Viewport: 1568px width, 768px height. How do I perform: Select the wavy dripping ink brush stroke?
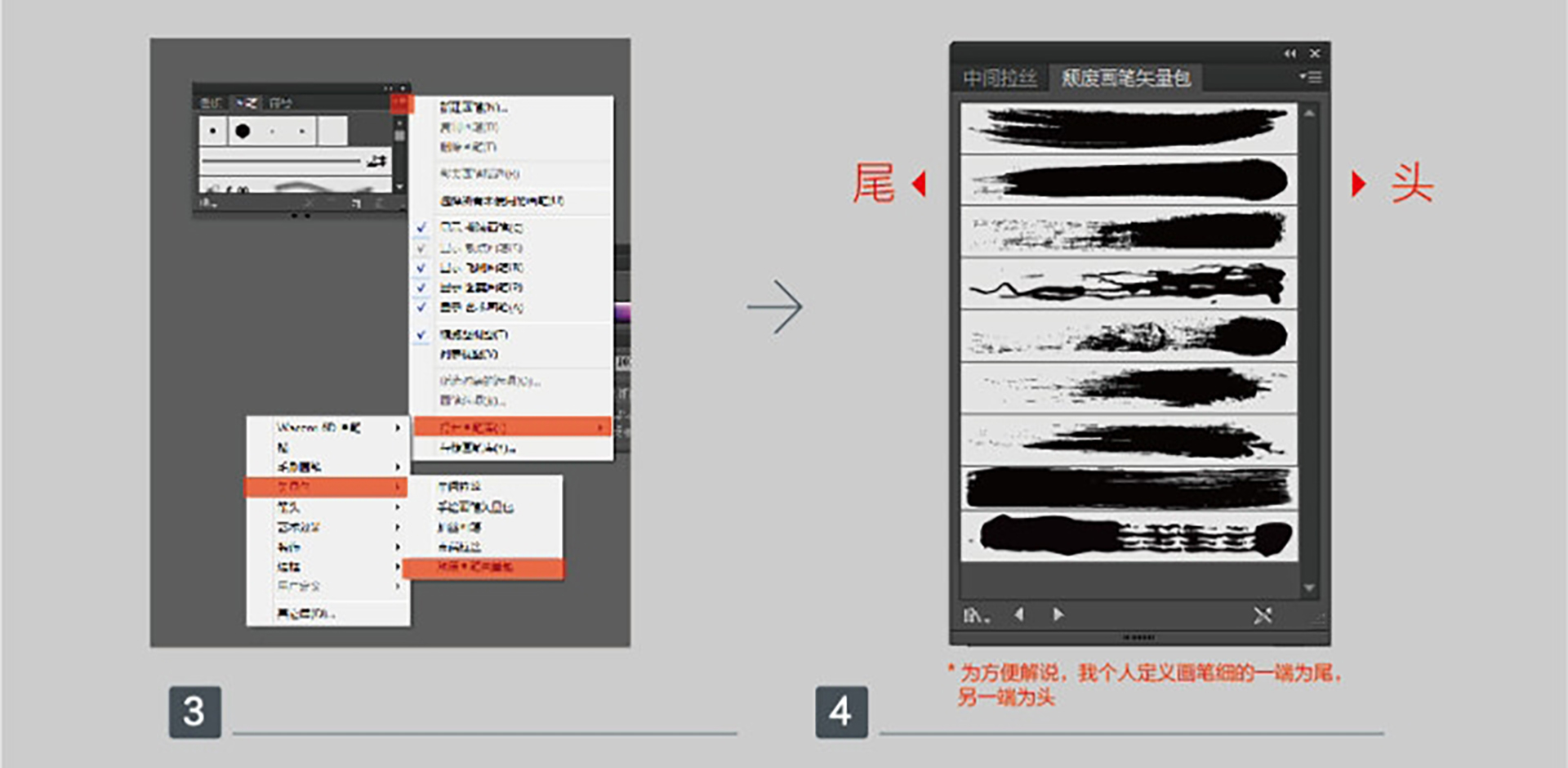(1129, 284)
